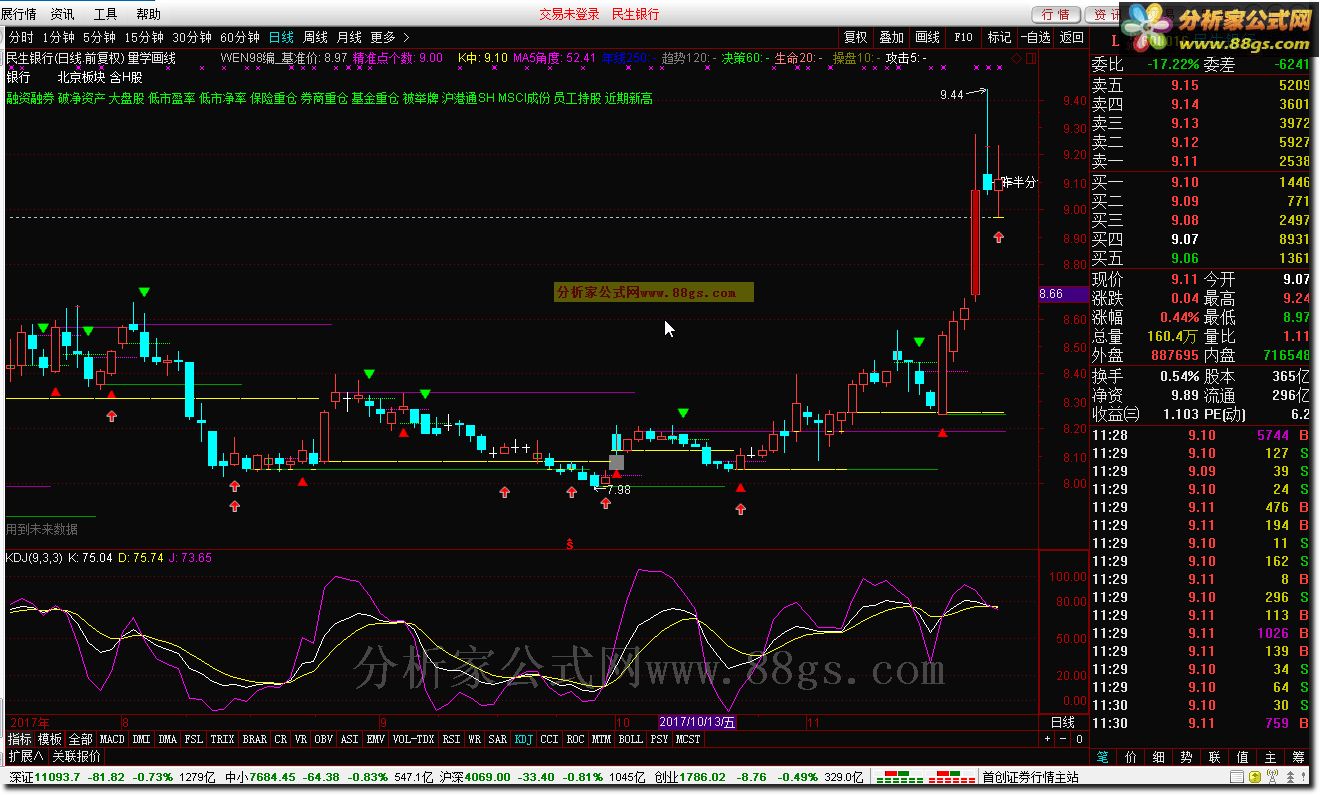Switch indicator to SAR

tap(498, 739)
